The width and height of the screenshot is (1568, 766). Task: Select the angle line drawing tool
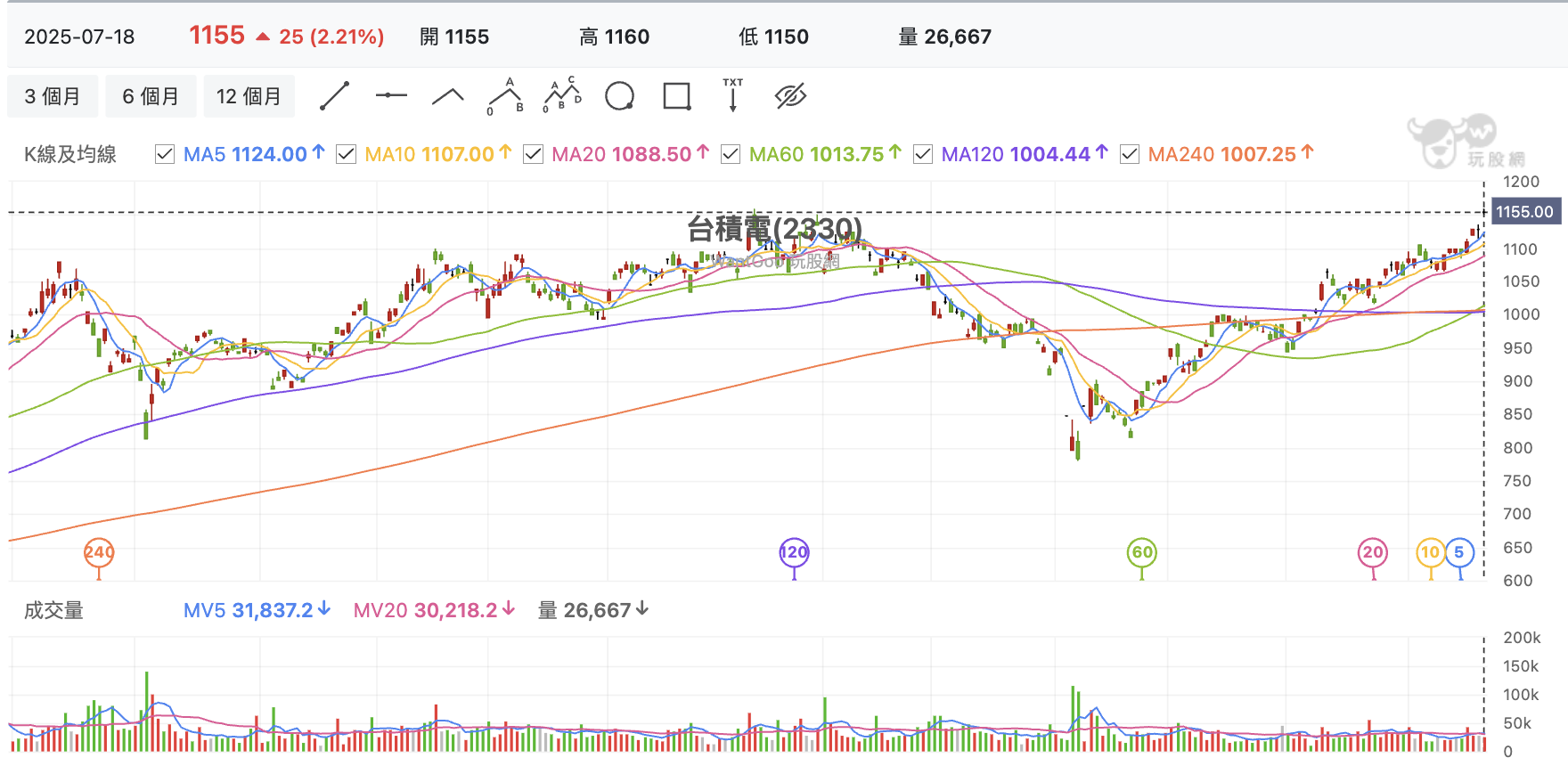tap(447, 96)
